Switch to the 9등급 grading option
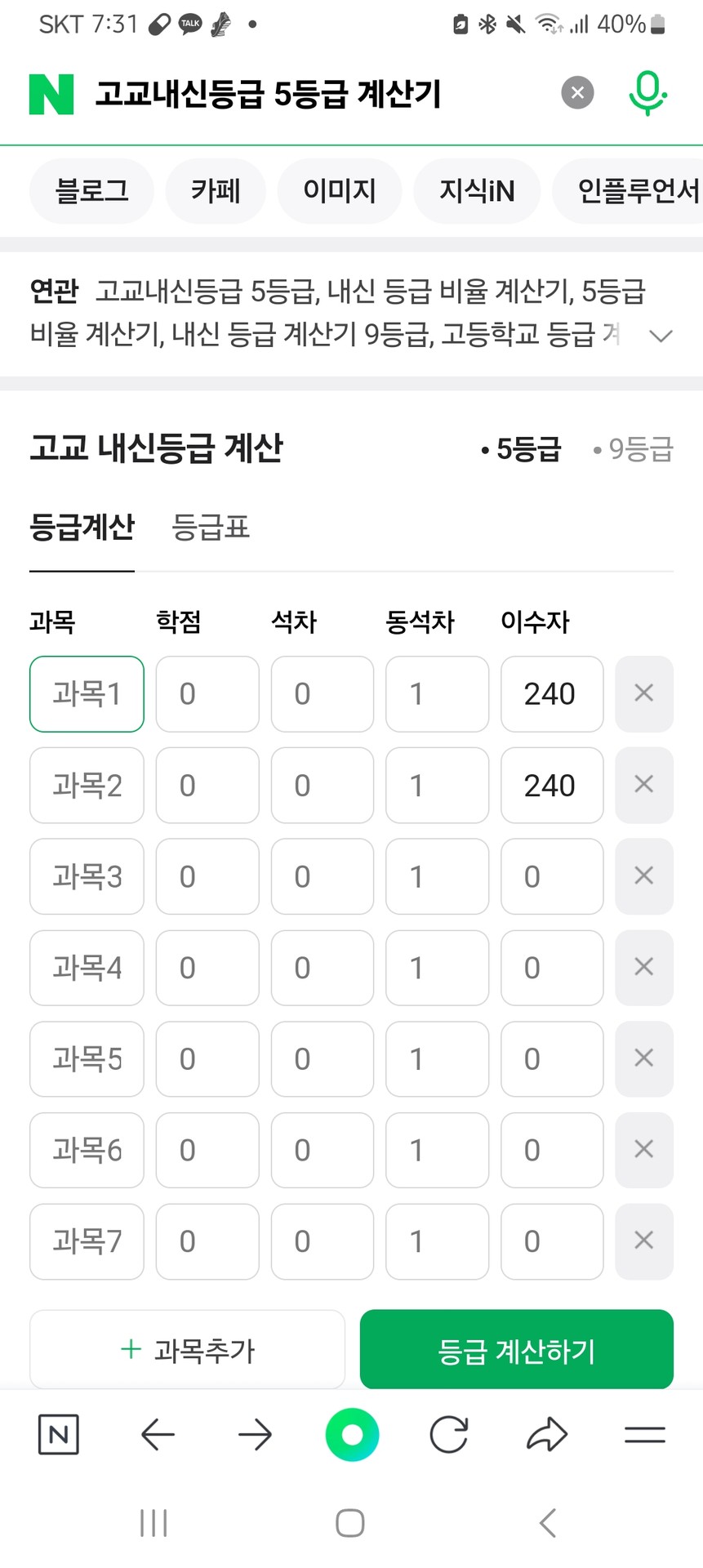This screenshot has height=1568, width=703. pos(634,448)
